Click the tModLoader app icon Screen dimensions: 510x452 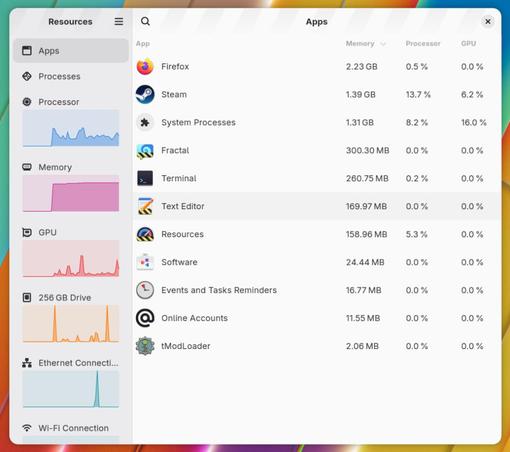(145, 346)
